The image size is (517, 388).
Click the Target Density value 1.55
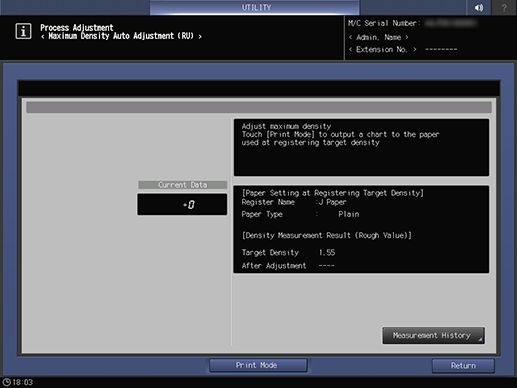point(327,252)
